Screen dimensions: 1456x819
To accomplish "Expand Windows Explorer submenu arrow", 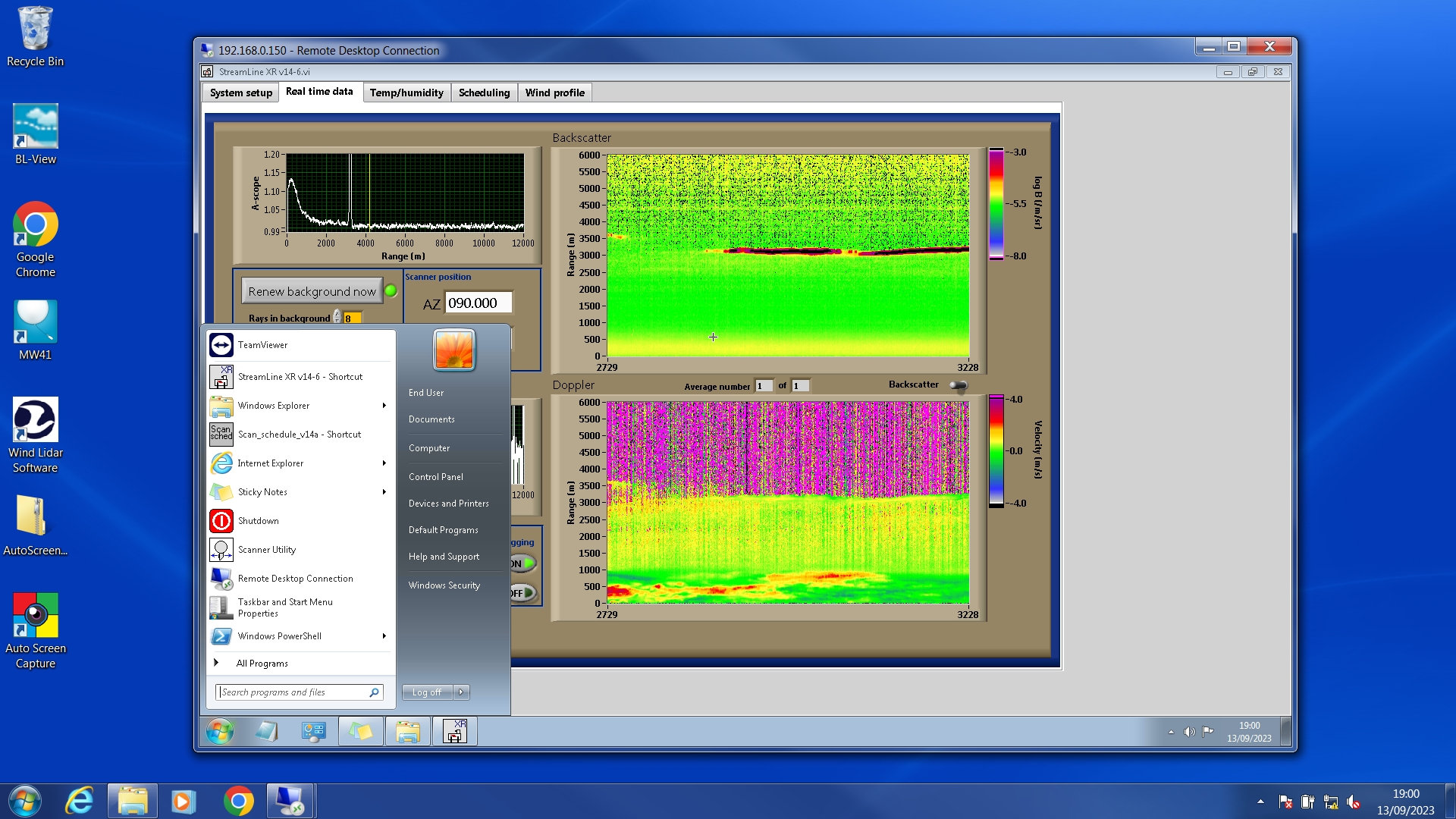I will pos(384,406).
